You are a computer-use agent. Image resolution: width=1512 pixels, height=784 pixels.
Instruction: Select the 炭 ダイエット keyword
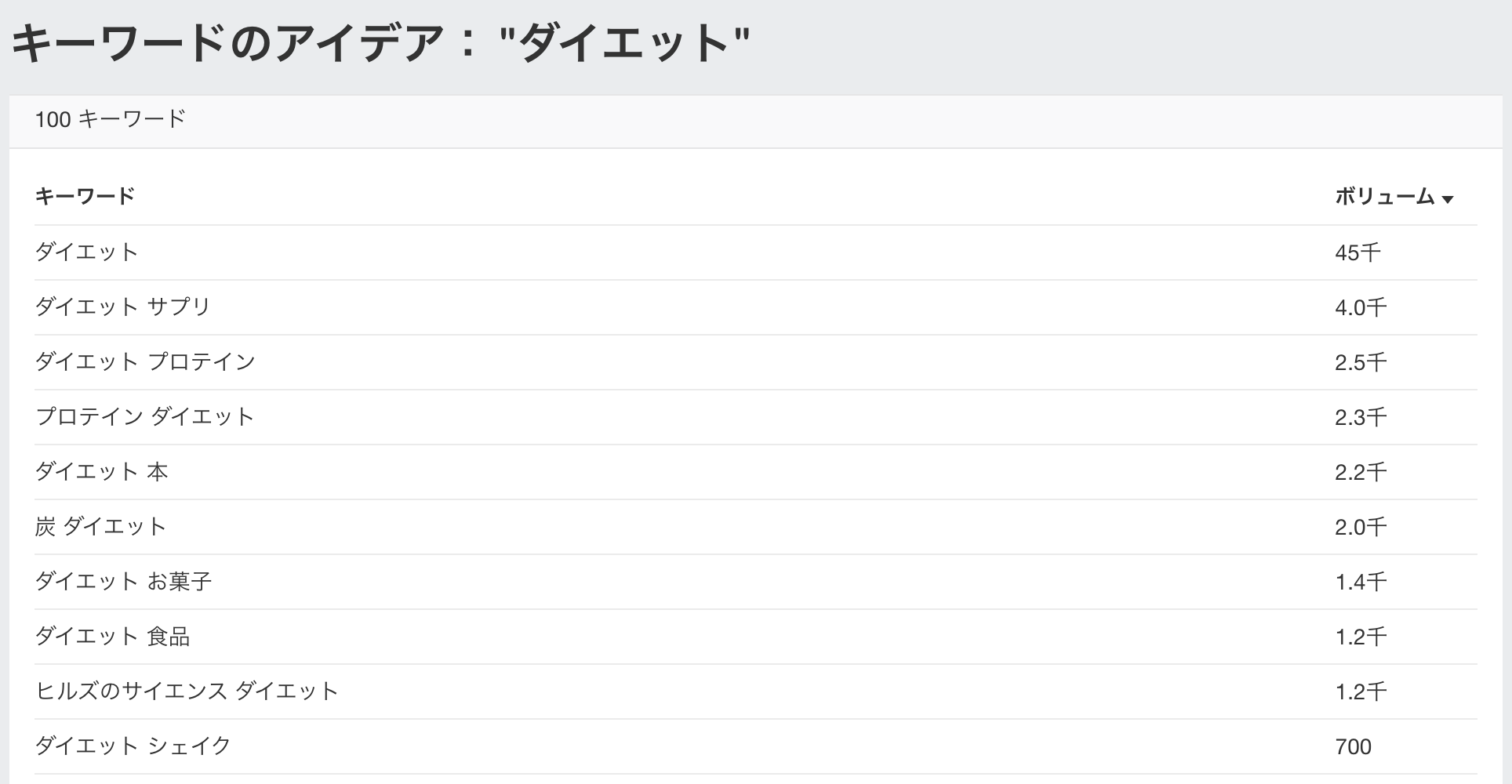tap(101, 526)
